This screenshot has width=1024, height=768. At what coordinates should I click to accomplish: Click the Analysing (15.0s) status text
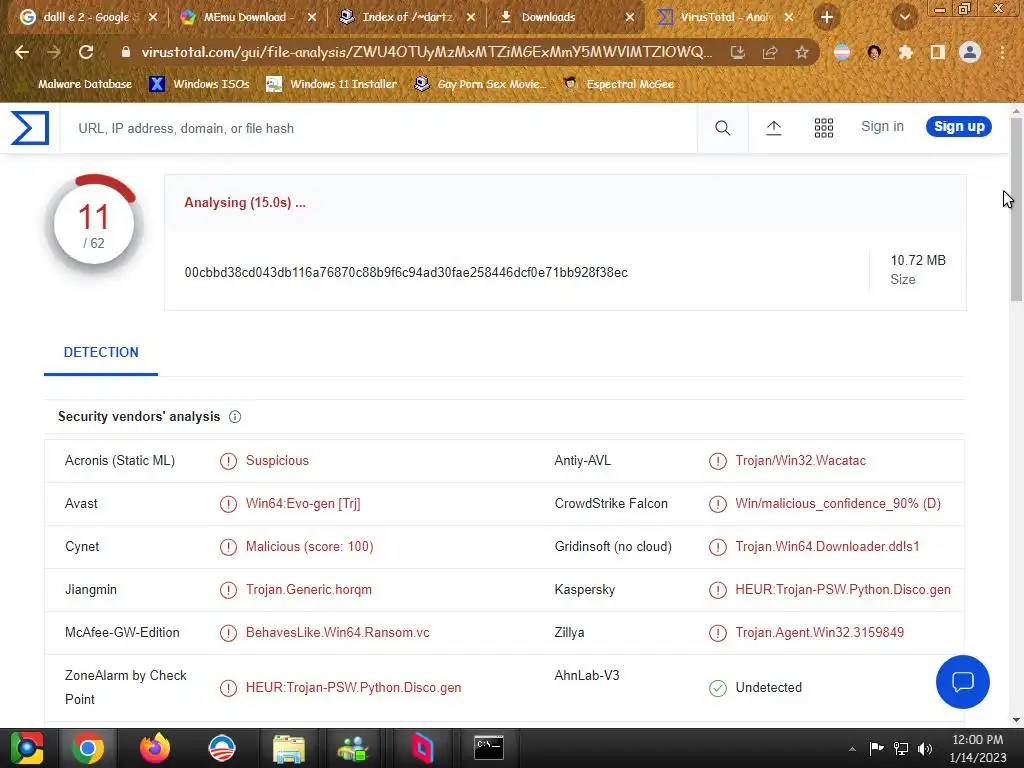245,202
